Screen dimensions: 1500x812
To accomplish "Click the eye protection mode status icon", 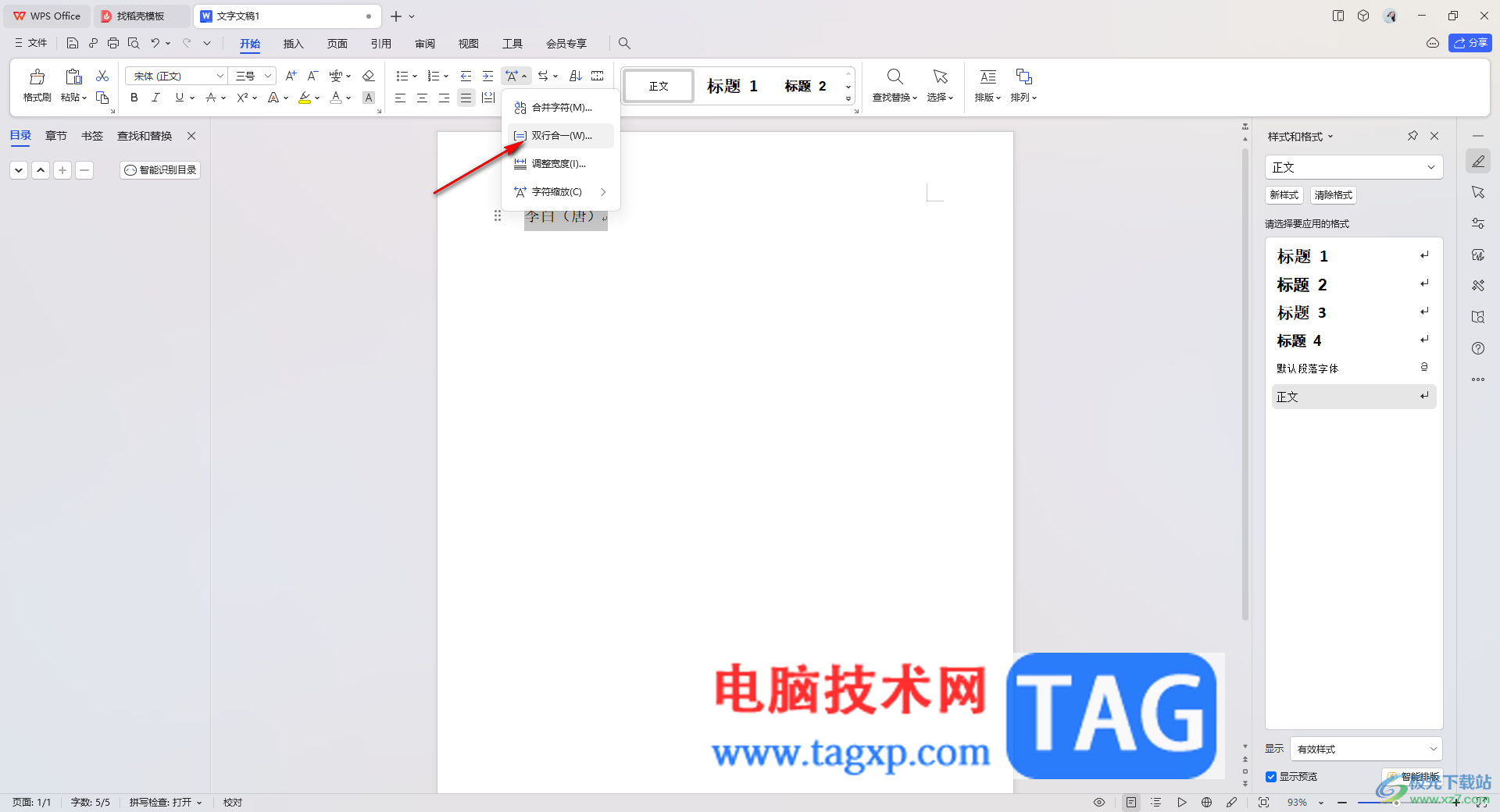I will (x=1099, y=803).
